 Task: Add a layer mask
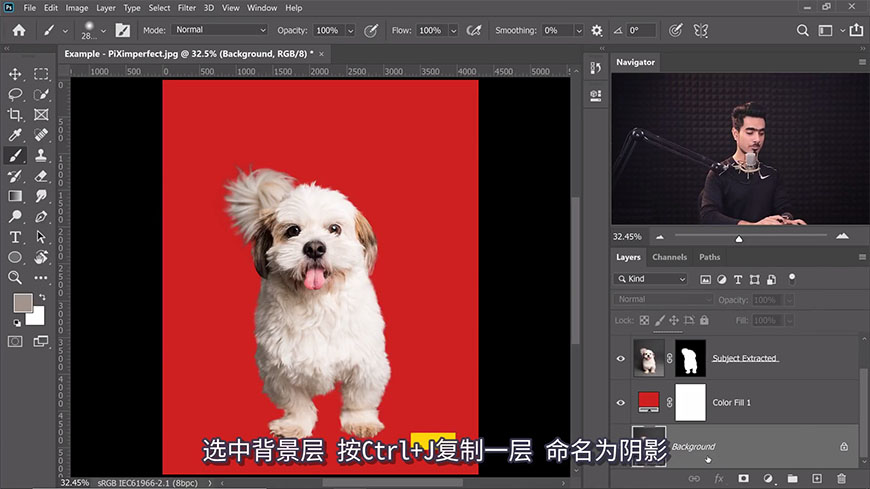[x=743, y=478]
